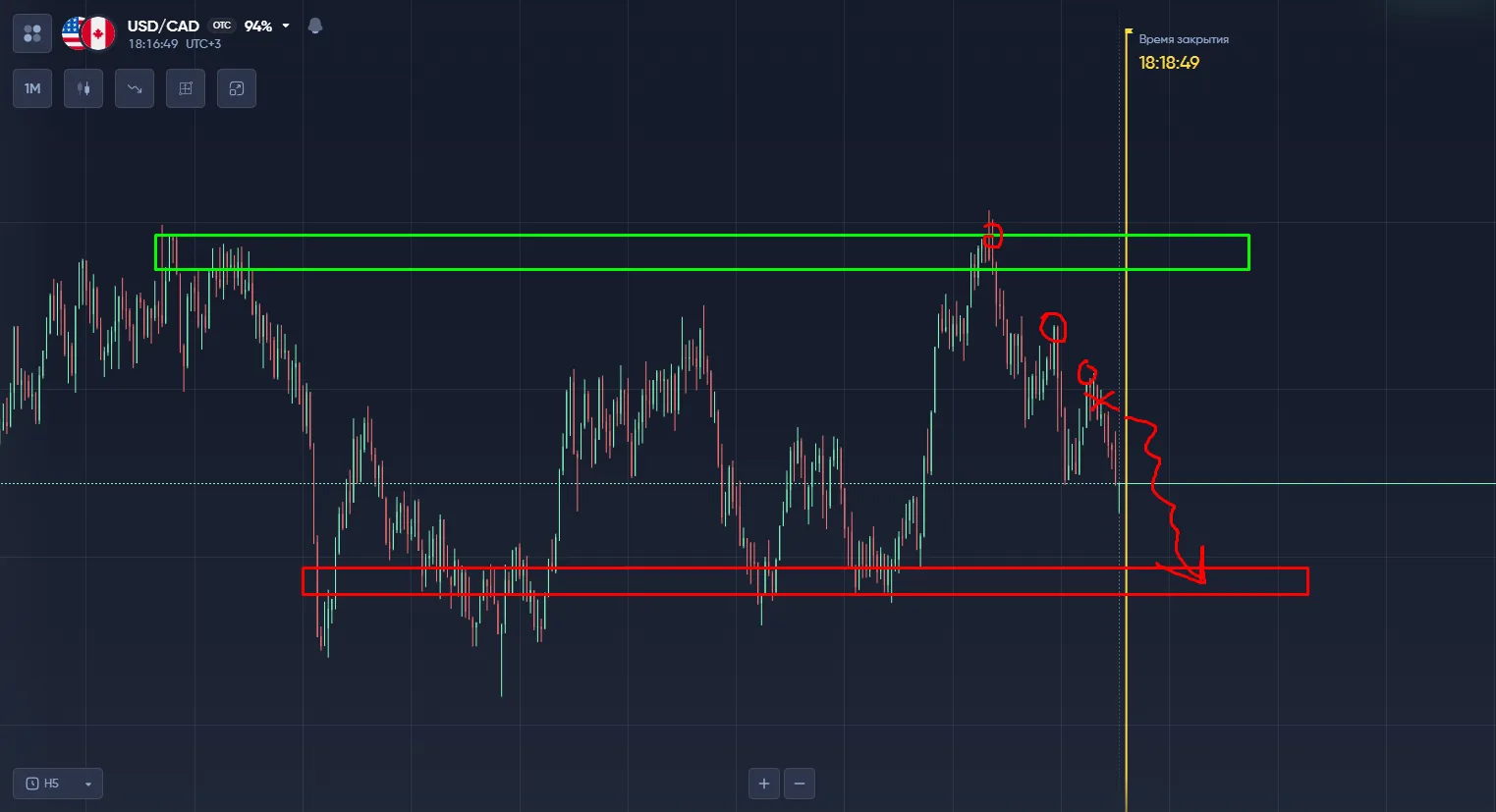This screenshot has width=1496, height=812.
Task: Open the price alert bell
Action: pos(315,26)
